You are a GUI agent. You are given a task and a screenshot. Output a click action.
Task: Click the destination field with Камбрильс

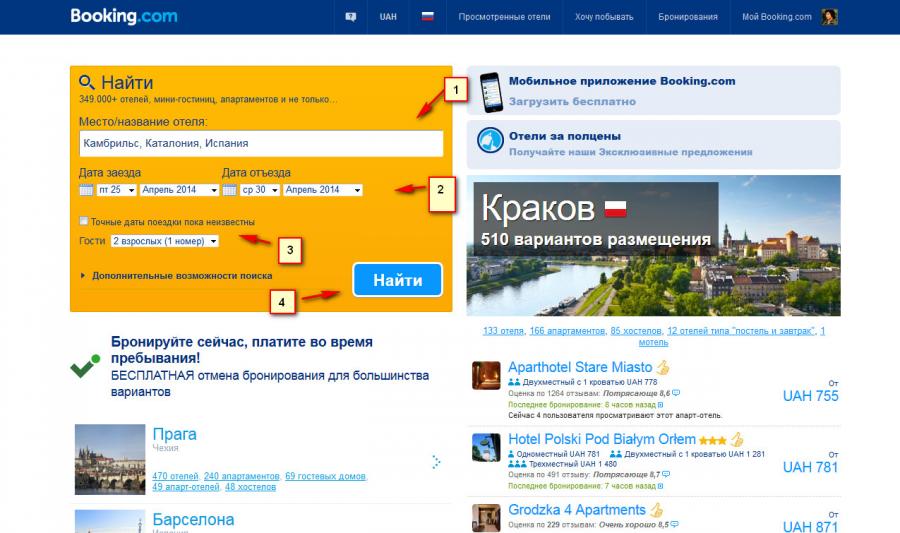(x=261, y=143)
